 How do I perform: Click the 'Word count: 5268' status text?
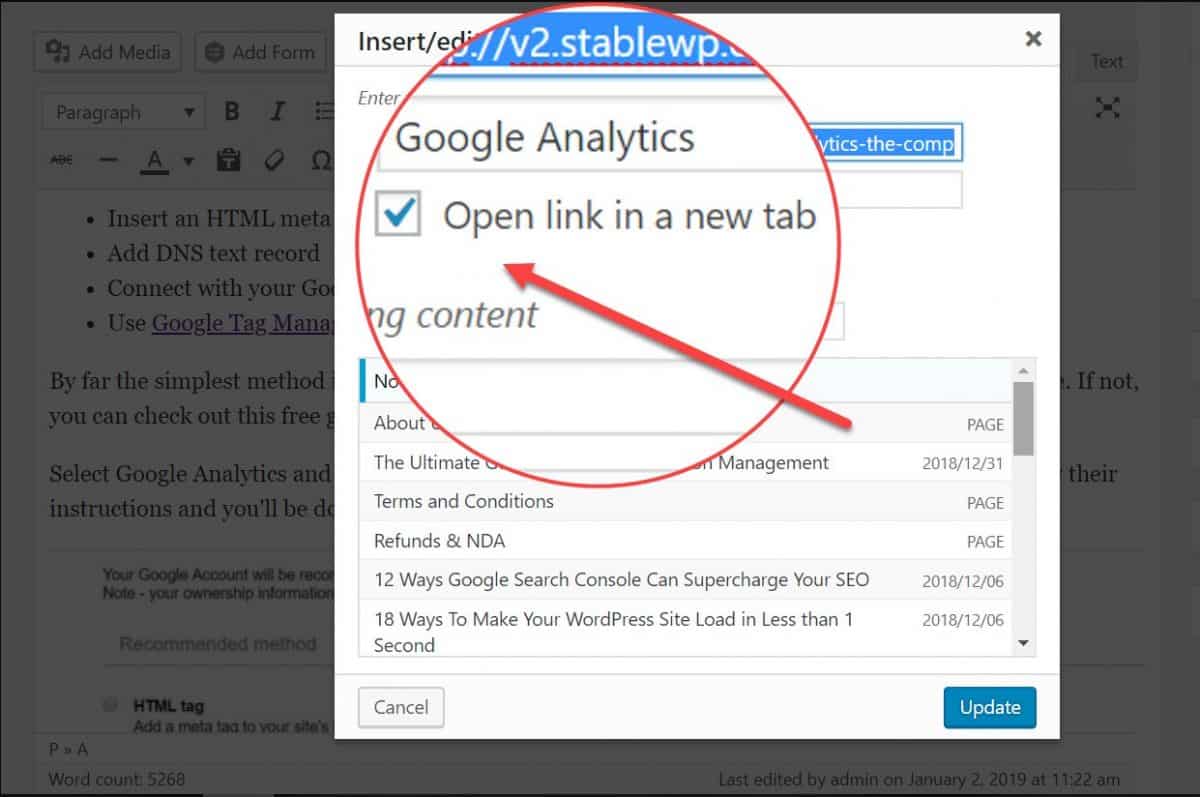(116, 779)
